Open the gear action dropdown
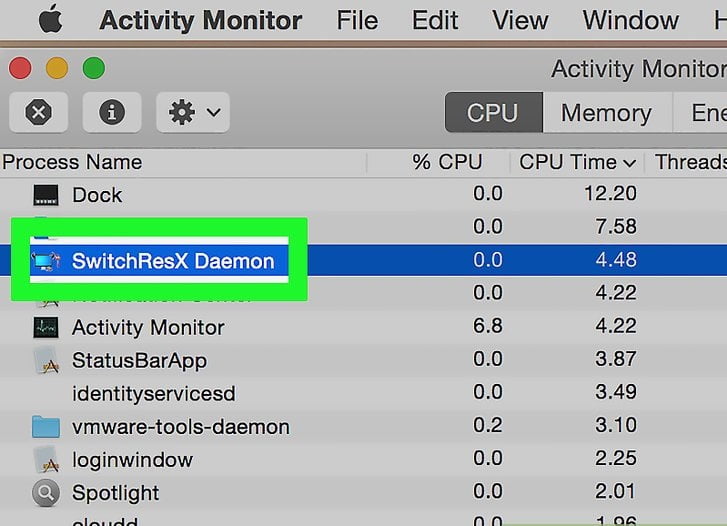 [193, 112]
